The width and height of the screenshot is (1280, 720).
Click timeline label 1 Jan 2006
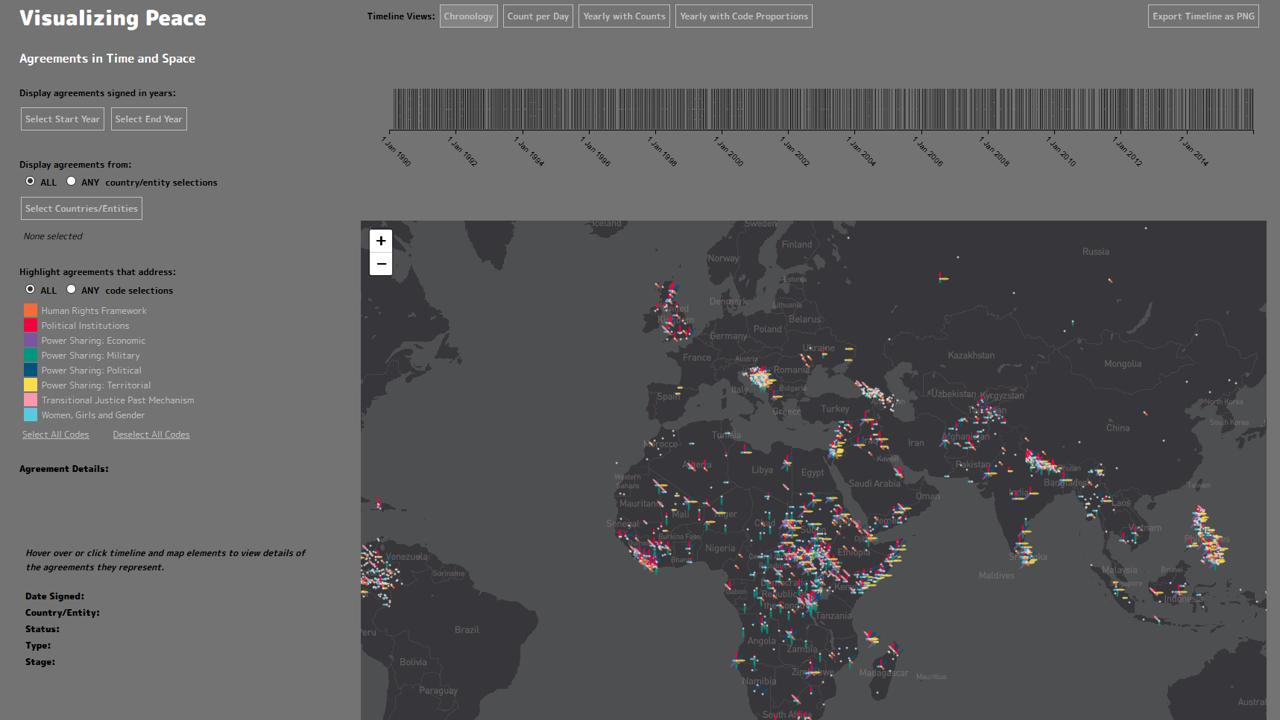coord(928,151)
